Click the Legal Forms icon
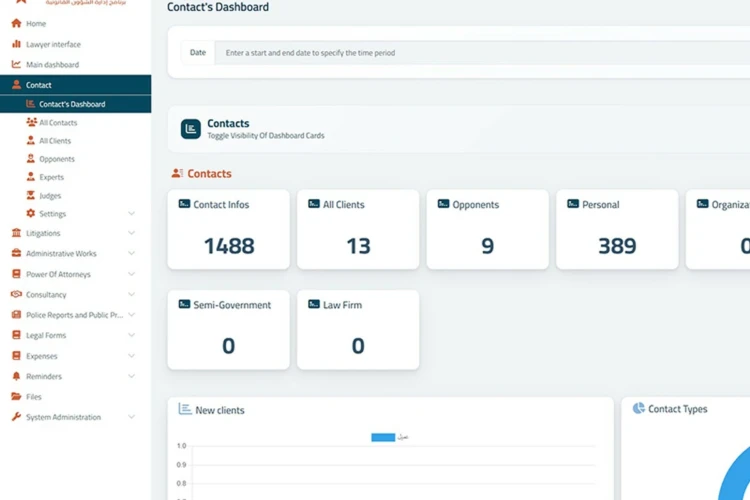 click(x=16, y=335)
